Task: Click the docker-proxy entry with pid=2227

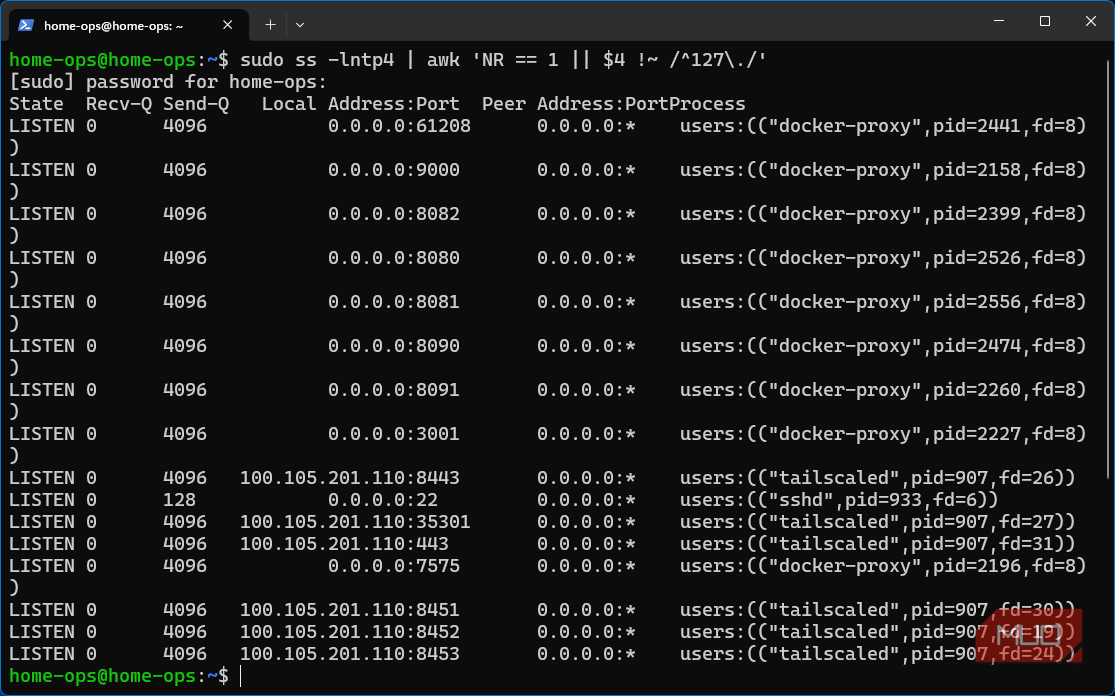Action: coord(883,434)
